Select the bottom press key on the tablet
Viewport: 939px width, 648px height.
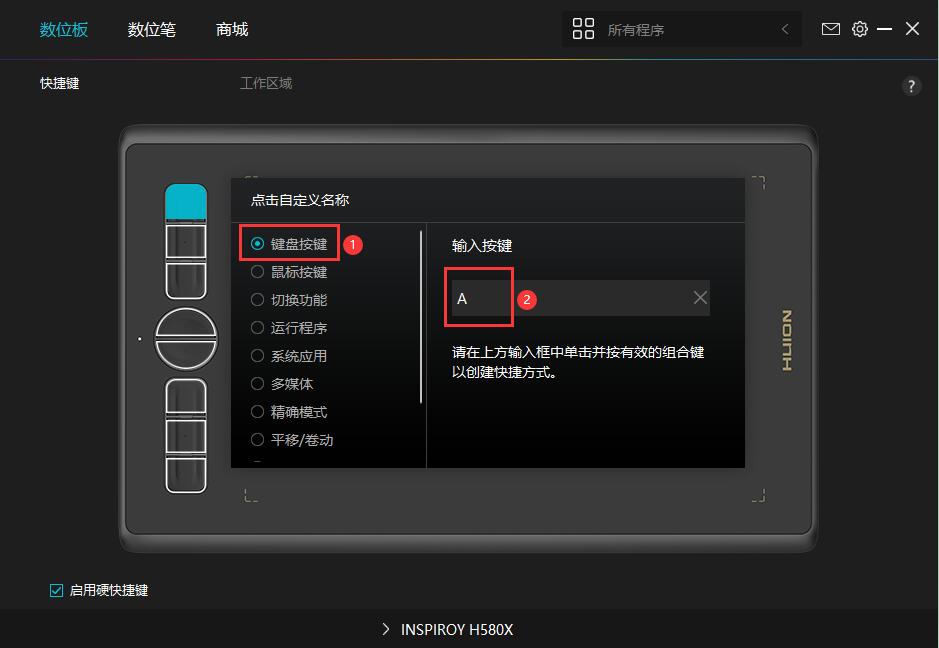[x=186, y=475]
